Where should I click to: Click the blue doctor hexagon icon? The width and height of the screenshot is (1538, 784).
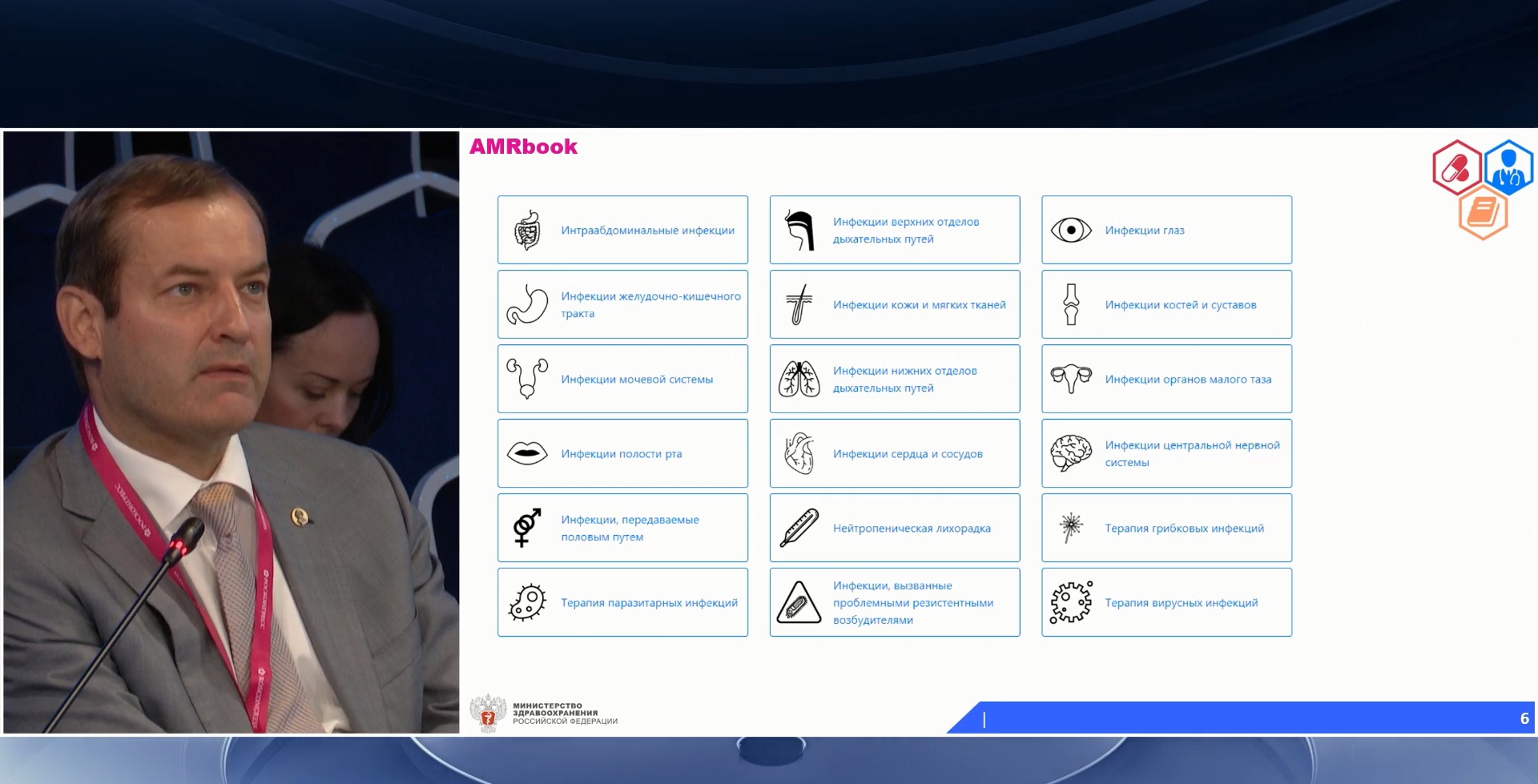click(1508, 167)
